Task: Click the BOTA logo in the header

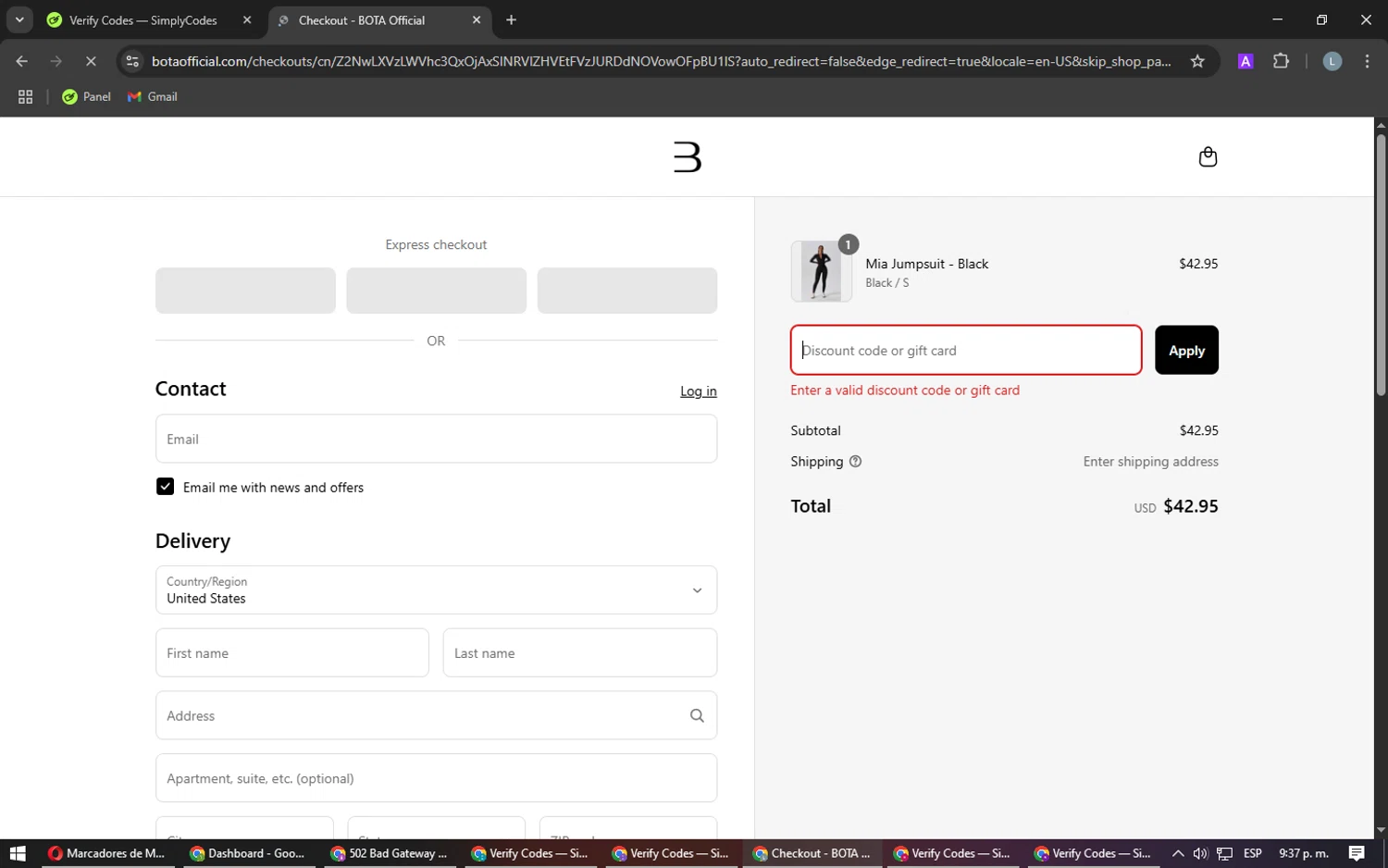Action: [688, 156]
